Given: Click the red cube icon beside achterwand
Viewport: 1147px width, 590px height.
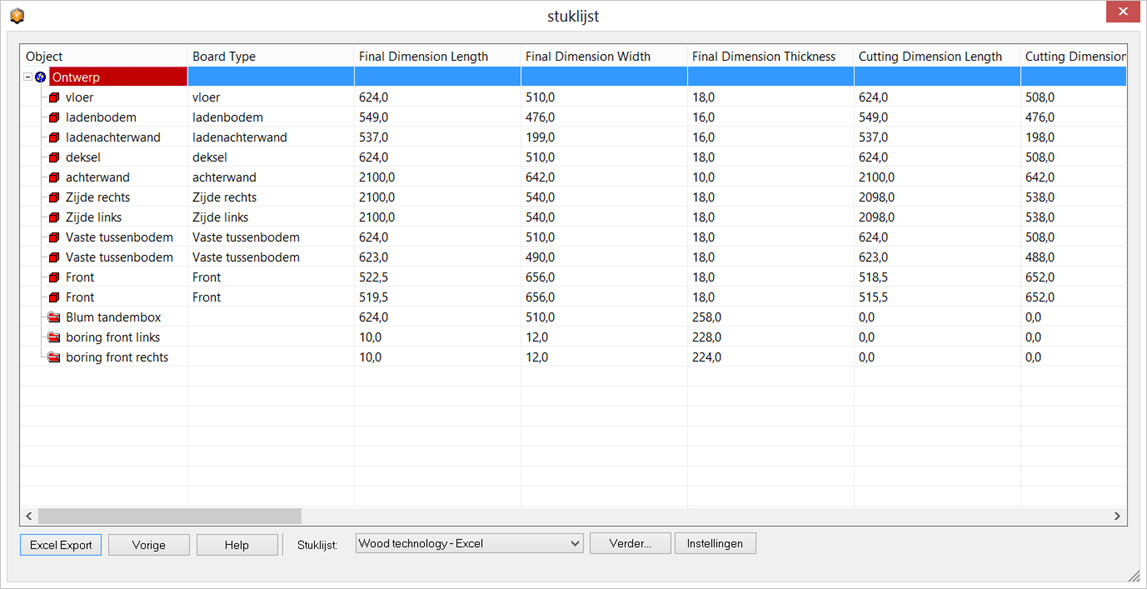Looking at the screenshot, I should [x=54, y=178].
